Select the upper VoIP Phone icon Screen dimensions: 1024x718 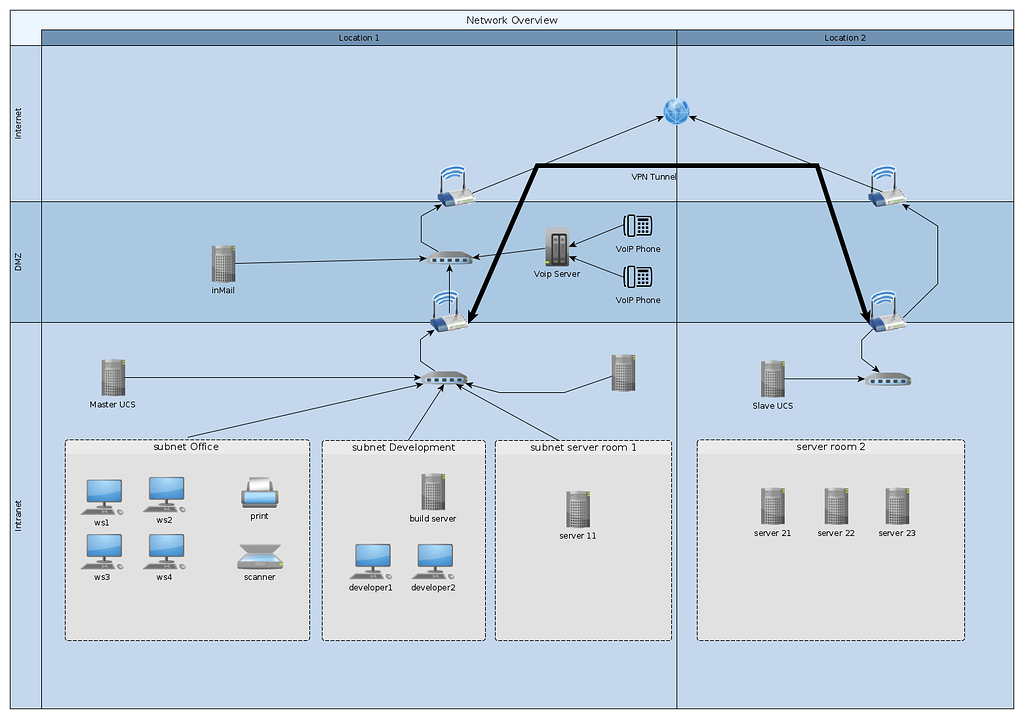tap(637, 226)
